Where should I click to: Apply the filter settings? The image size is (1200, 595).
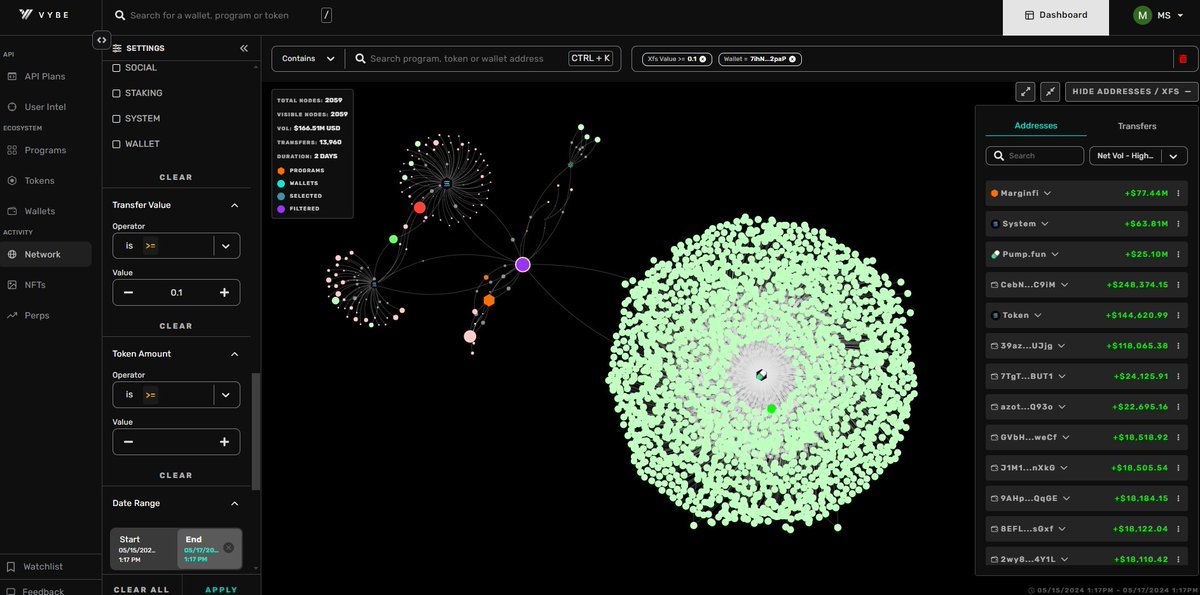(221, 590)
